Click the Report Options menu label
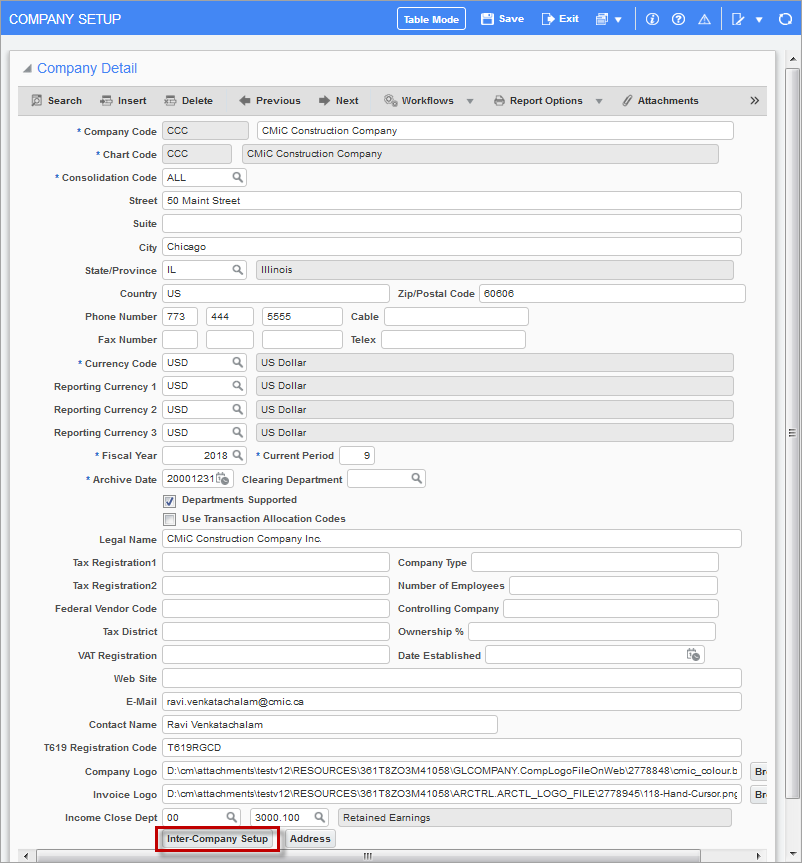The image size is (802, 863). point(545,101)
